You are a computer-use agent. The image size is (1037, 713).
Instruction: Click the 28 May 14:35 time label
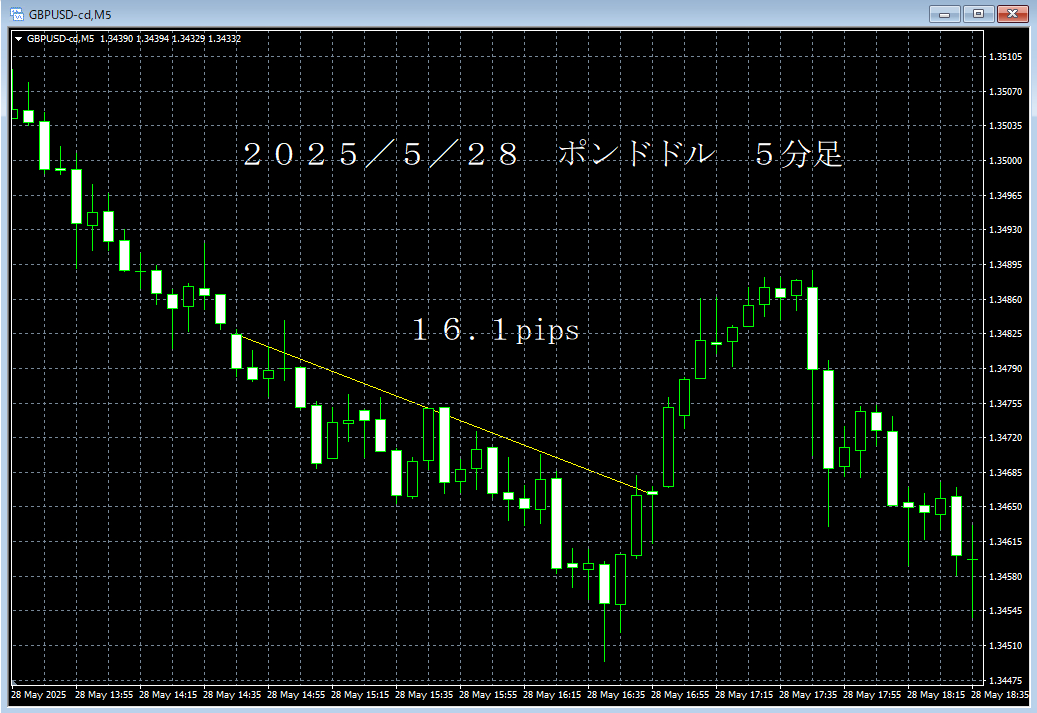click(x=231, y=694)
